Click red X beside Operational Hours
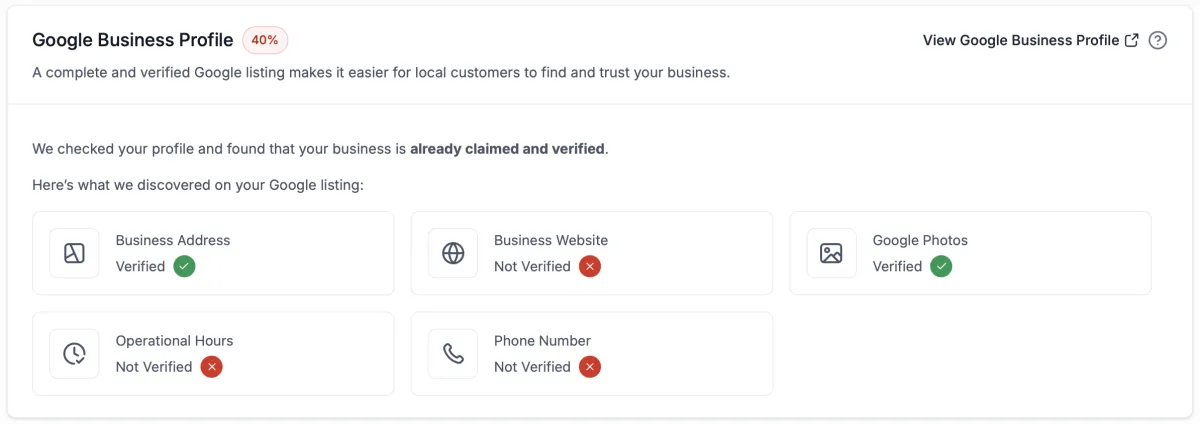Image resolution: width=1200 pixels, height=424 pixels. [211, 366]
